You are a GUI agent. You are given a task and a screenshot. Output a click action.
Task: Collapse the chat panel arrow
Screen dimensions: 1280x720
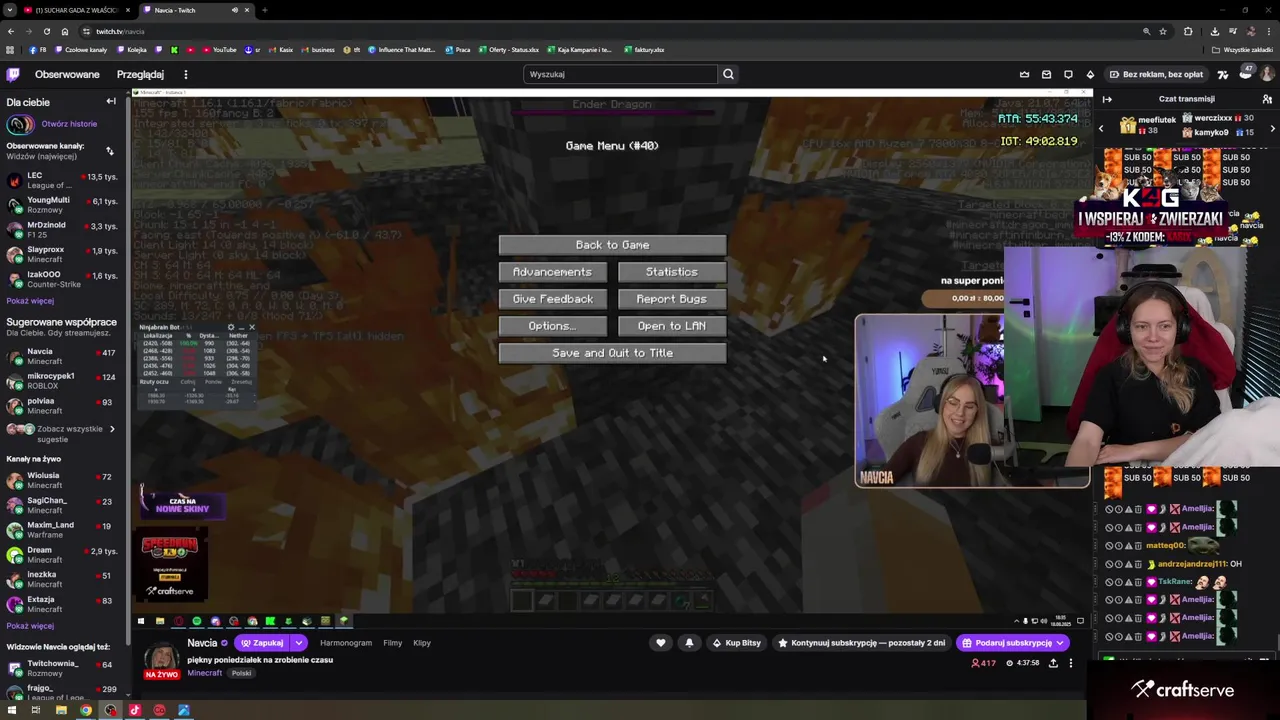1107,99
